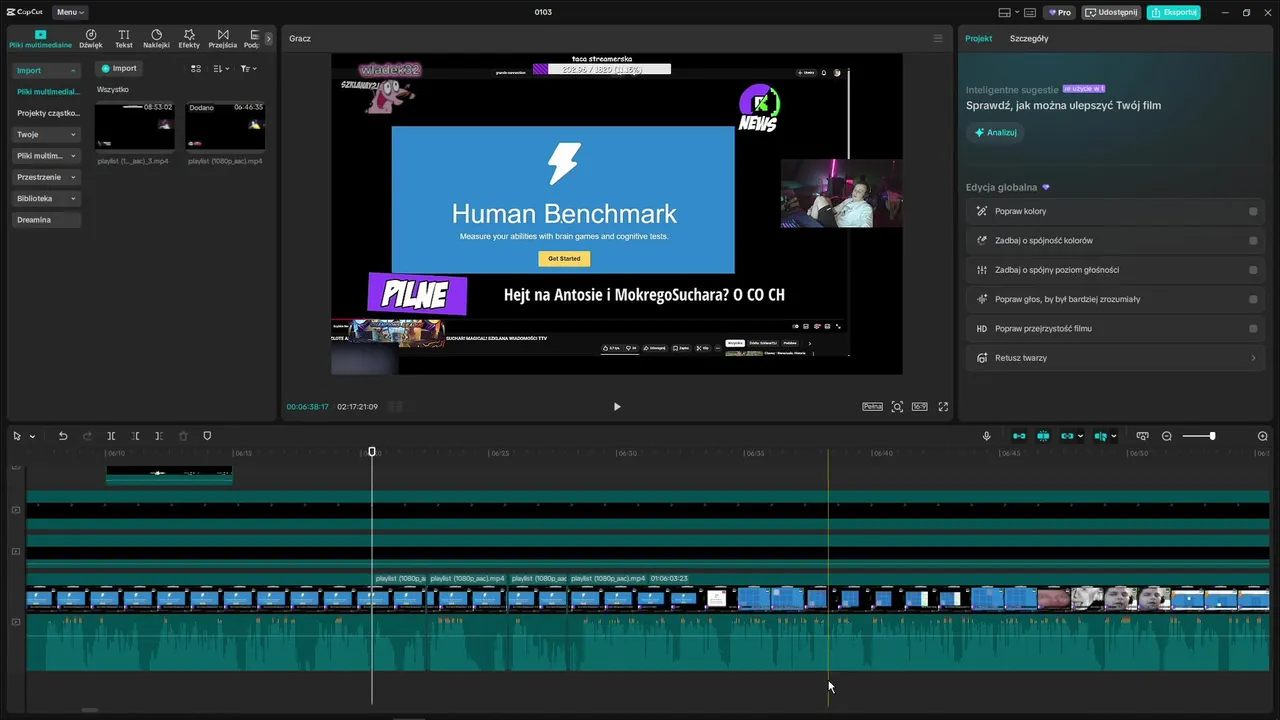Open the Przejścia transitions tab
This screenshot has height=720, width=1280.
tap(223, 39)
